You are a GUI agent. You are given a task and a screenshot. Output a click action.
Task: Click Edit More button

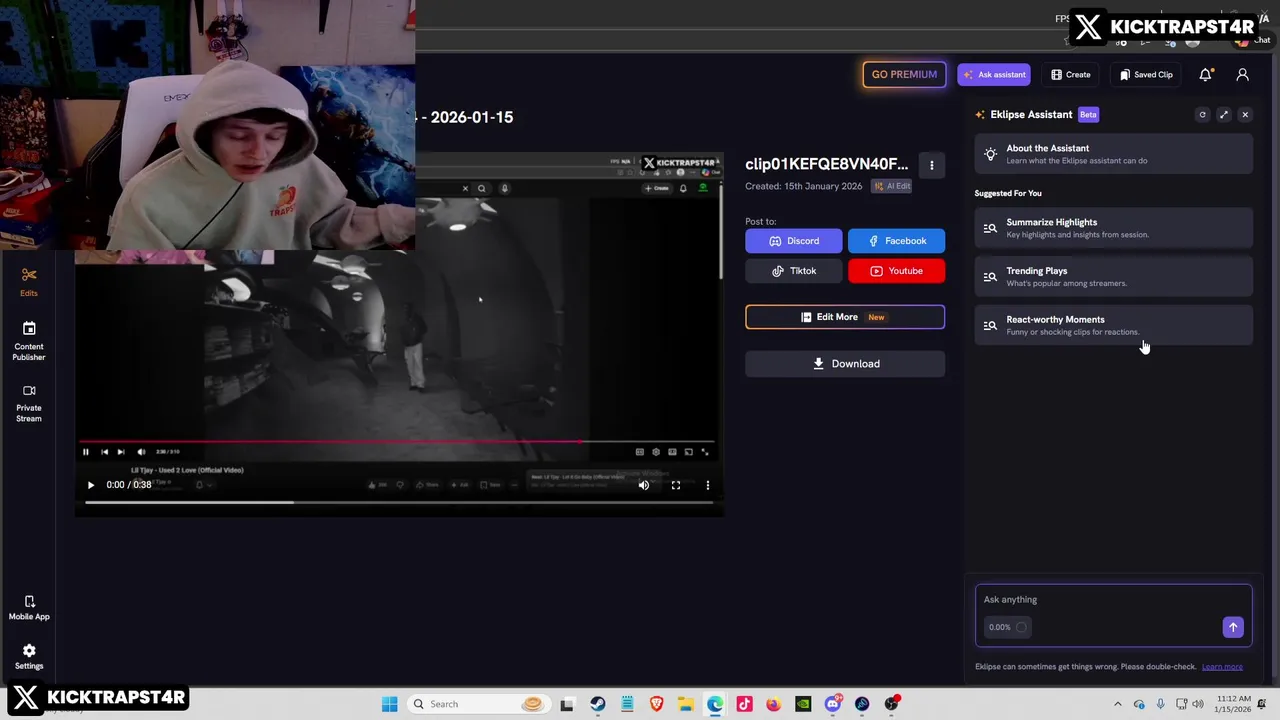[x=845, y=317]
